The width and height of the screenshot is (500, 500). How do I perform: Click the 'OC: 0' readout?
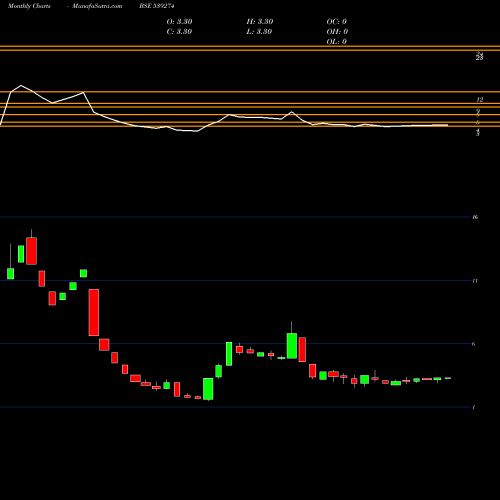coord(337,22)
